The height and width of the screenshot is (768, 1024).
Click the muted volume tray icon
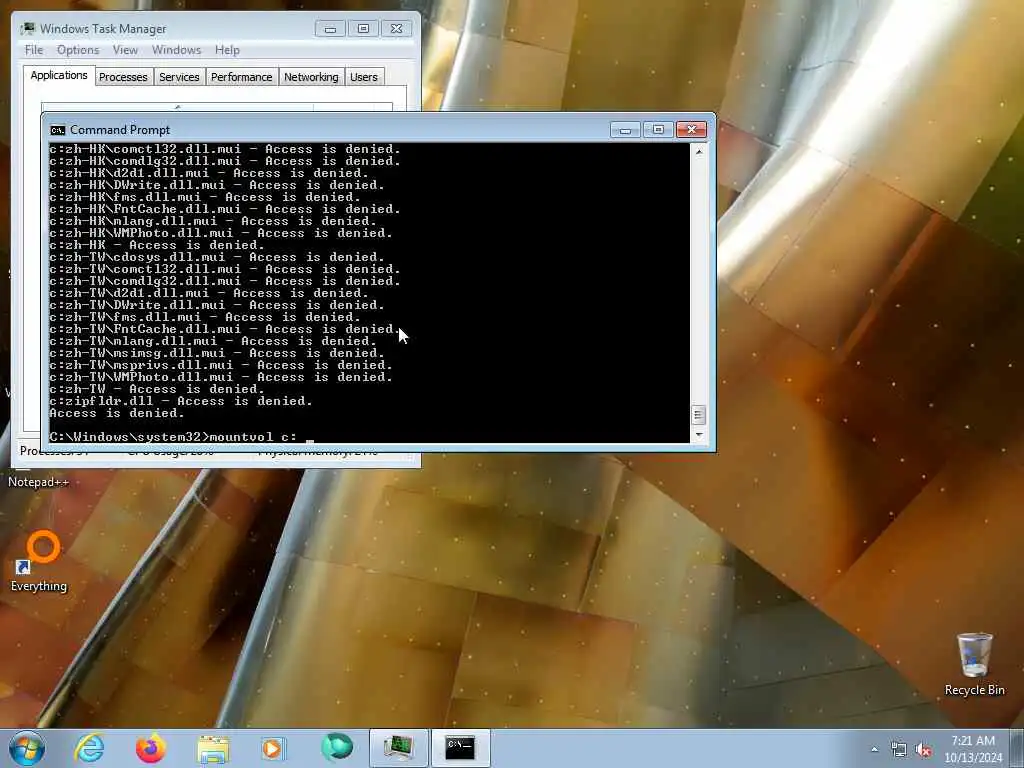tap(923, 750)
